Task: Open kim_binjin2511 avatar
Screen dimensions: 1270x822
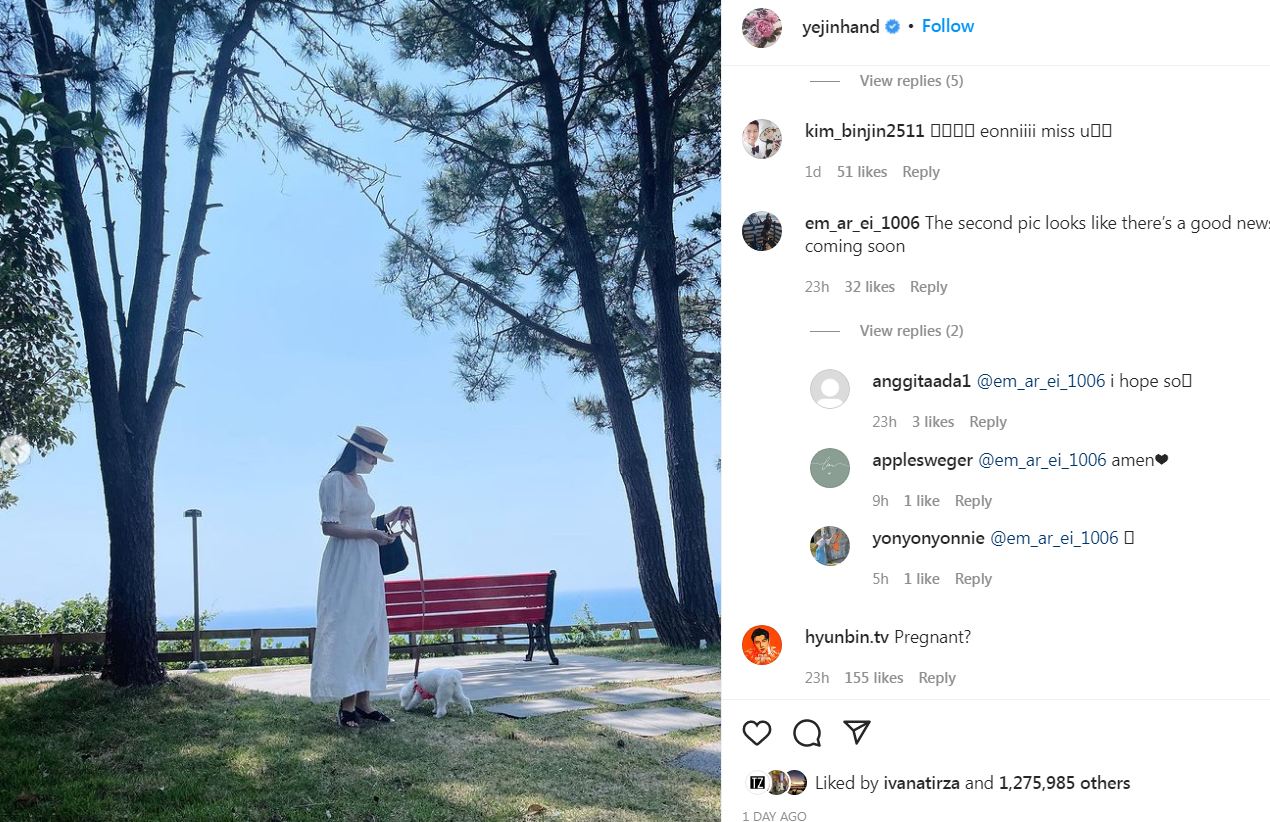Action: point(762,139)
